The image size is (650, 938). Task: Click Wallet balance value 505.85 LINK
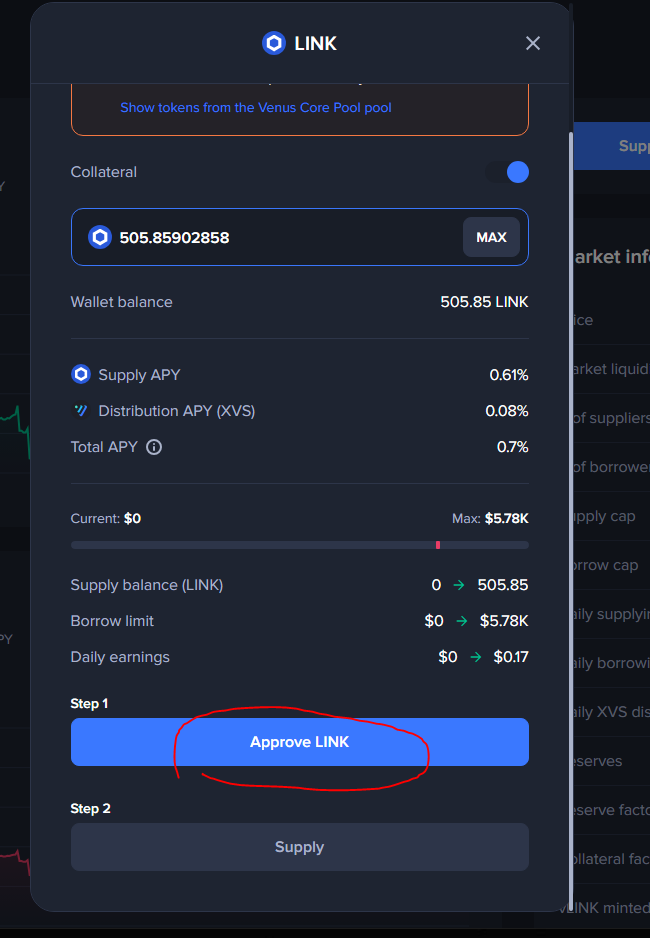click(484, 302)
